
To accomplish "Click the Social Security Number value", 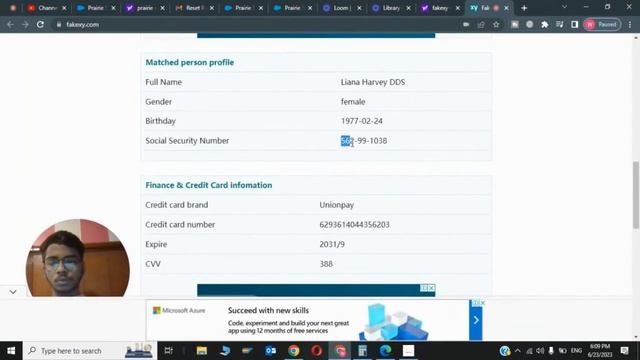I will tap(364, 140).
